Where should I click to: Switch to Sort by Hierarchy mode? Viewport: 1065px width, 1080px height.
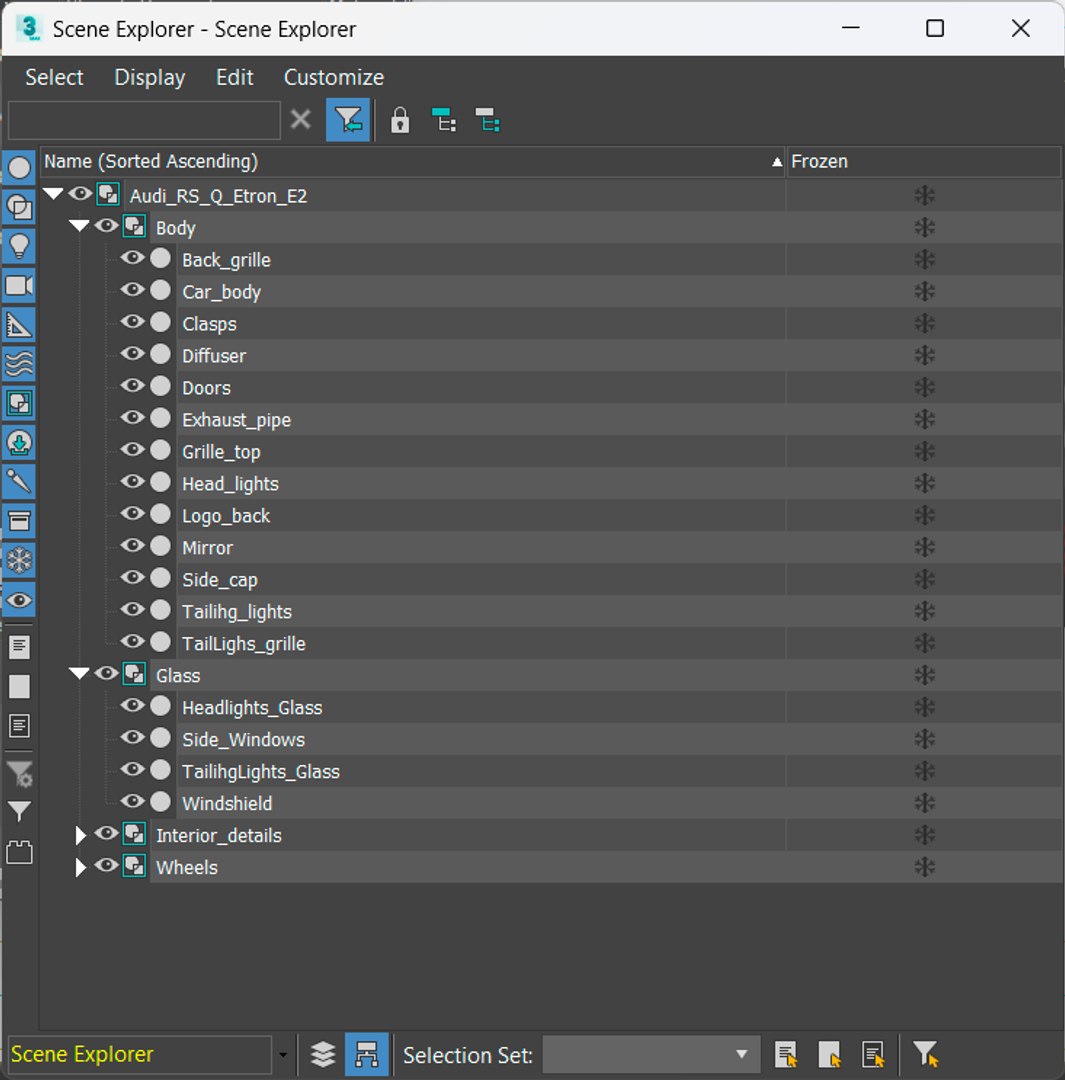pos(366,1054)
